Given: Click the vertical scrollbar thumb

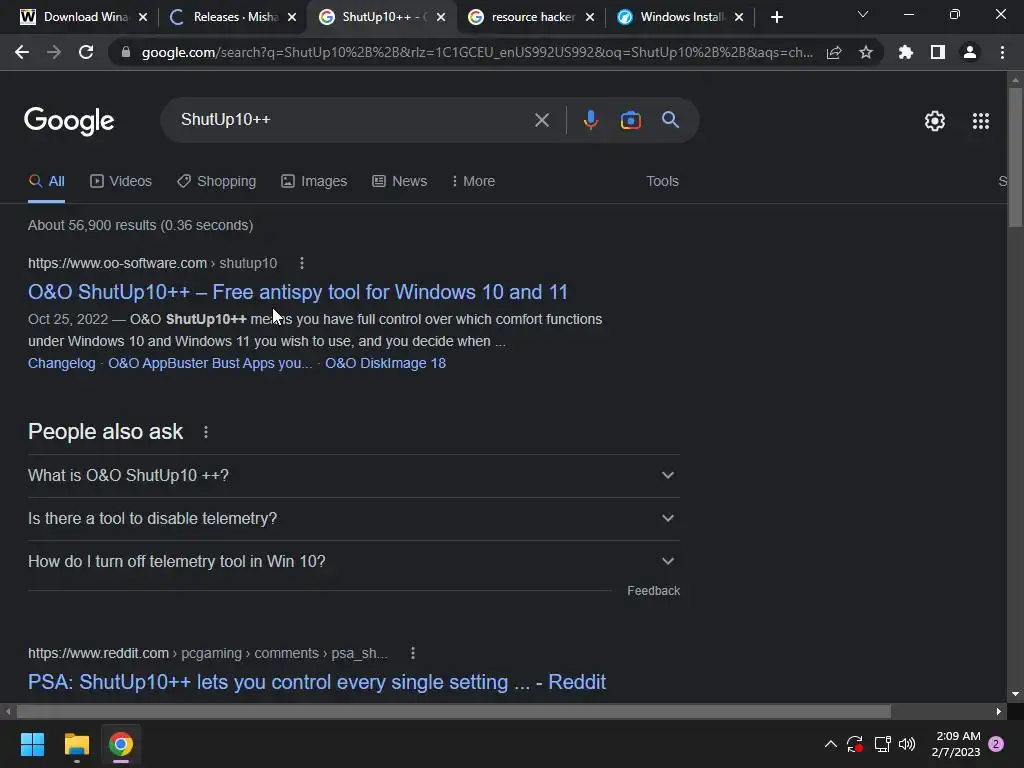Looking at the screenshot, I should (1015, 157).
